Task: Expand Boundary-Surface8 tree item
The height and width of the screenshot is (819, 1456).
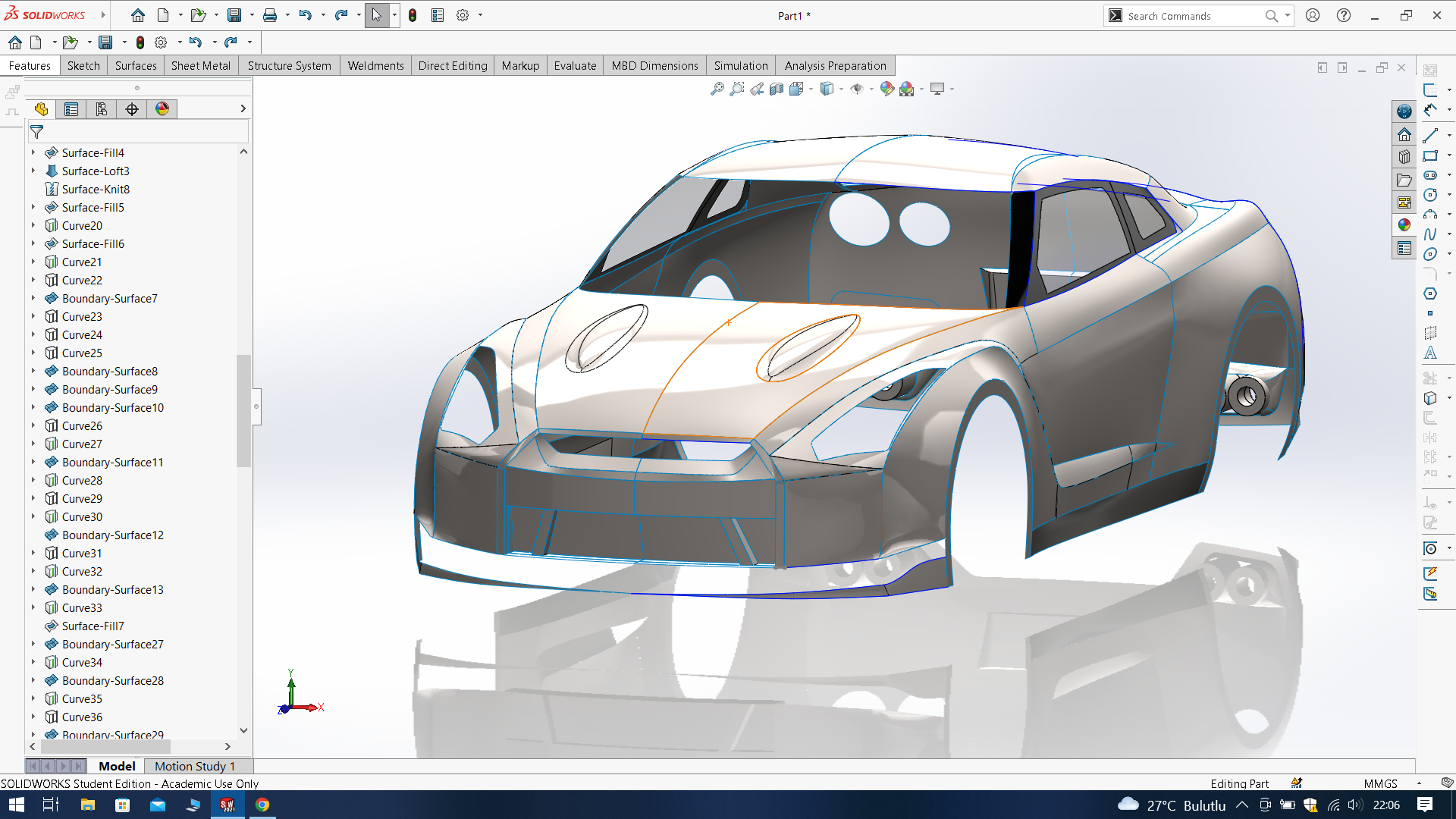Action: [x=33, y=371]
